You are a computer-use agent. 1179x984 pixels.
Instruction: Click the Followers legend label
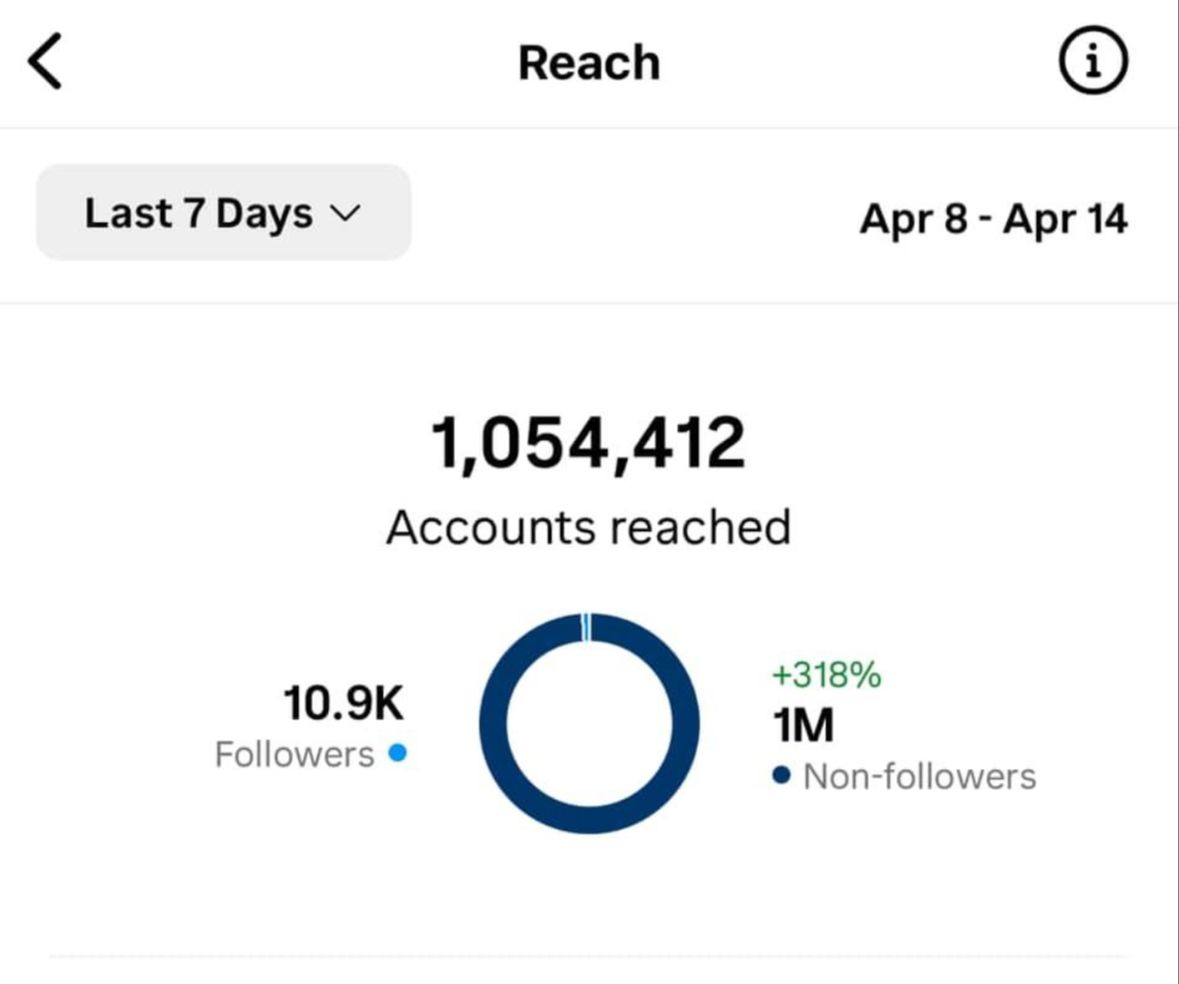pyautogui.click(x=294, y=754)
